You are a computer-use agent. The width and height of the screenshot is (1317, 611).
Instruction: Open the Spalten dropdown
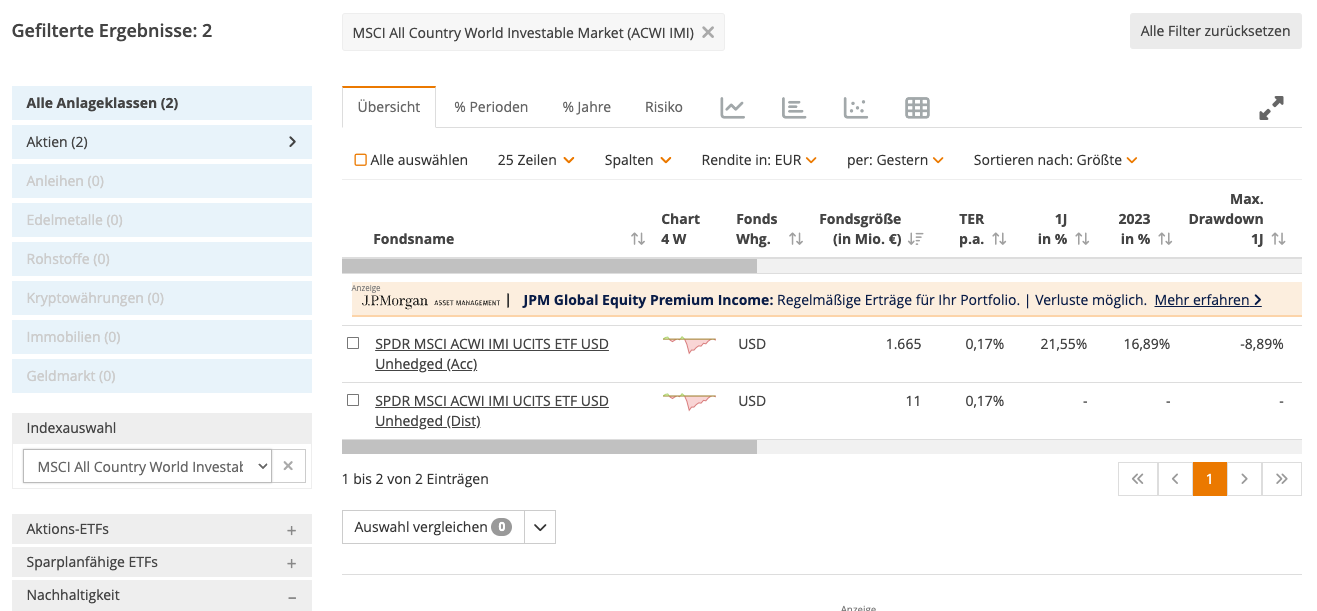pos(638,160)
